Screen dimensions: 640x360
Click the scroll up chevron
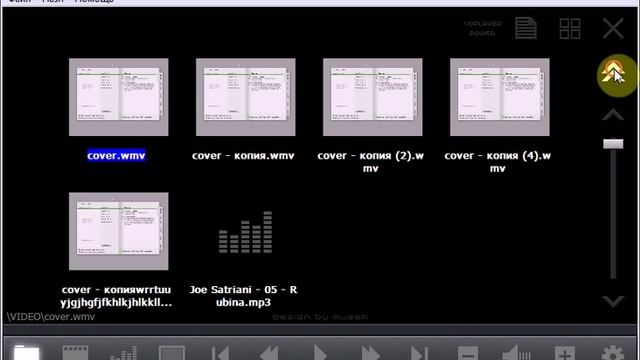coord(613,115)
